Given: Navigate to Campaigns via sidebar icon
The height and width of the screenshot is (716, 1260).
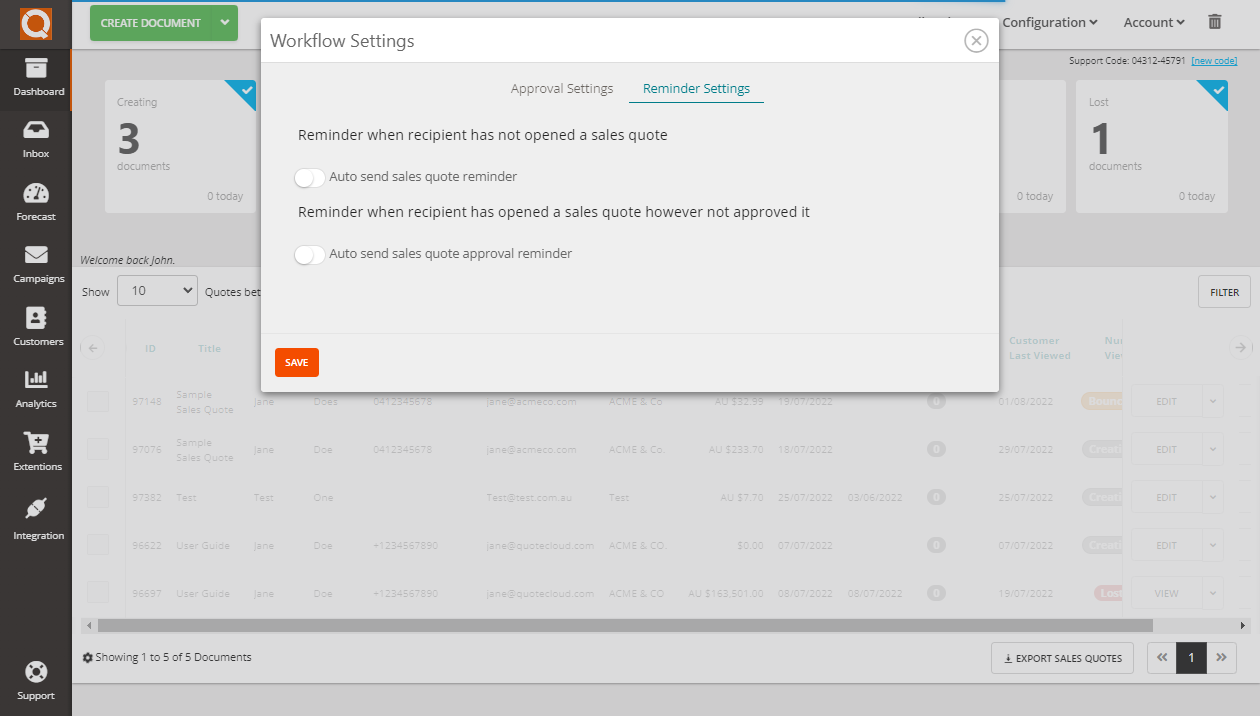Looking at the screenshot, I should click(x=36, y=260).
